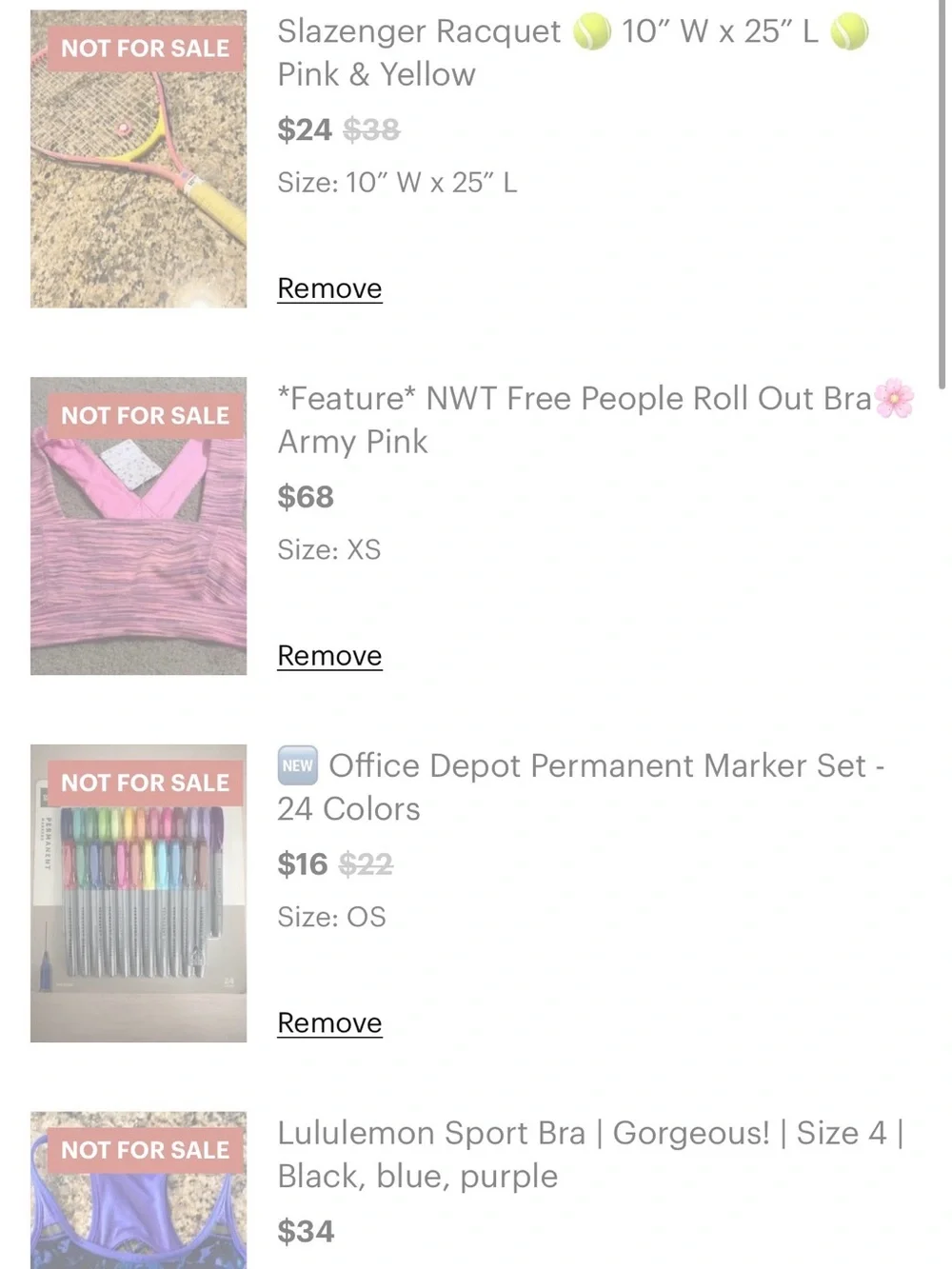
Task: Click the pink flower emoji after Bra
Action: (x=894, y=399)
